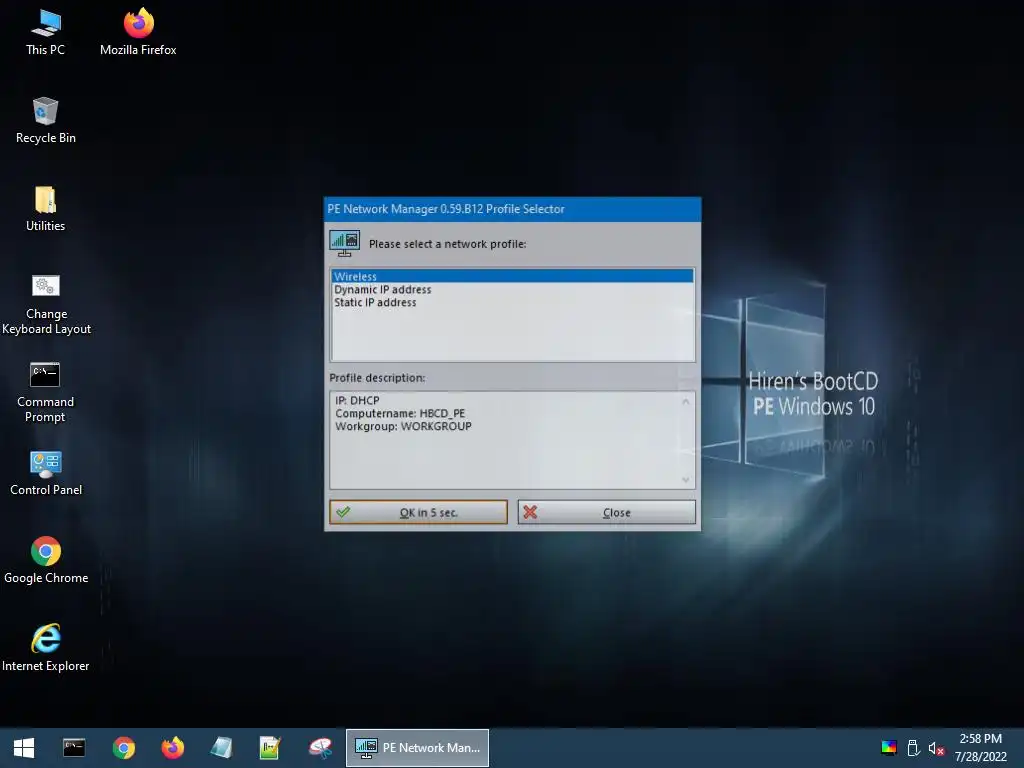The image size is (1024, 768).
Task: Click the Close button in dialog
Action: [607, 512]
